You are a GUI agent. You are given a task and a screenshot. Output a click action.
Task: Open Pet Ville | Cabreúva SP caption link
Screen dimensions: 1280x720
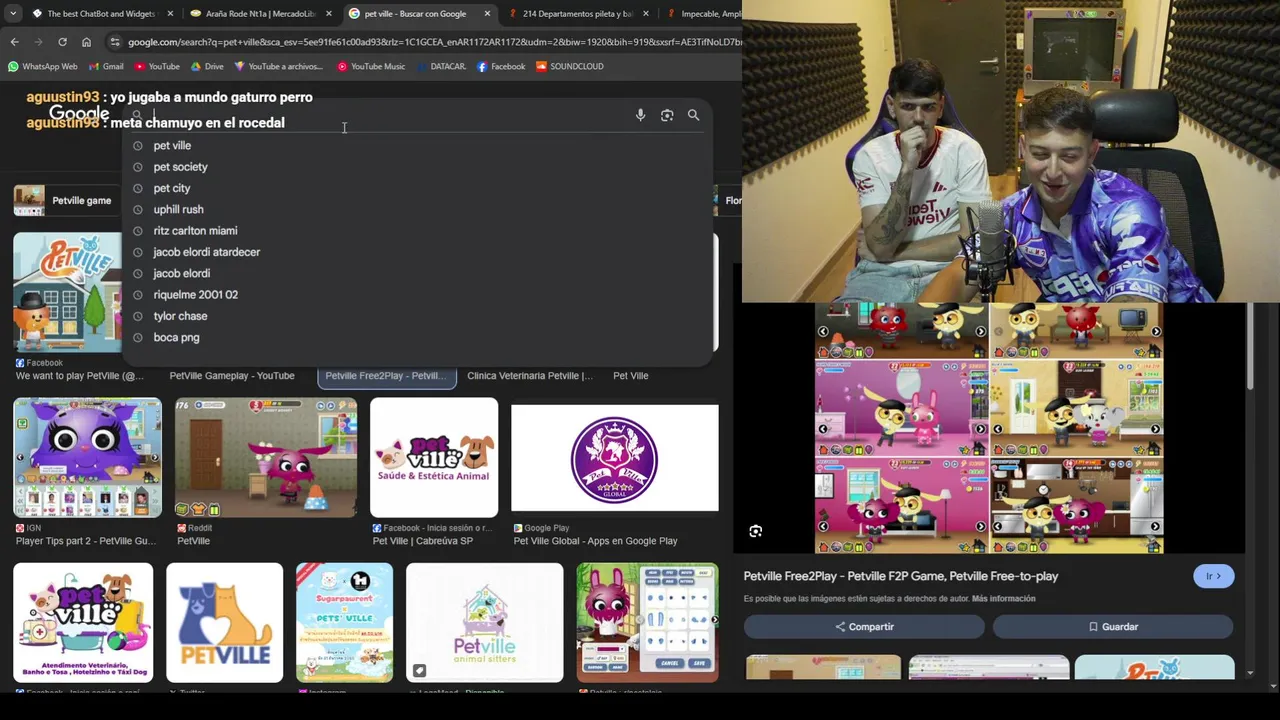(x=423, y=541)
